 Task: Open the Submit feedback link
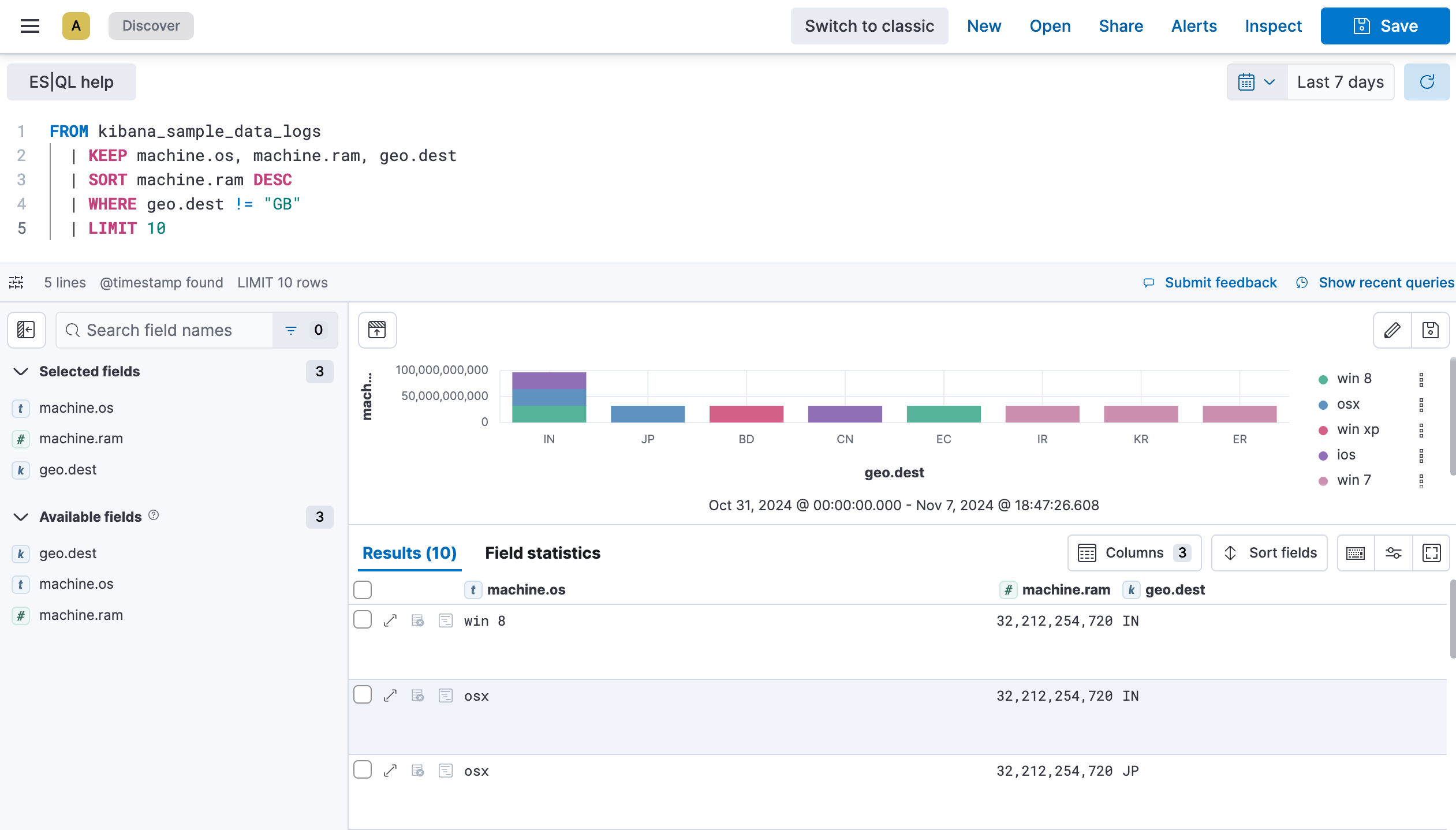[x=1220, y=282]
